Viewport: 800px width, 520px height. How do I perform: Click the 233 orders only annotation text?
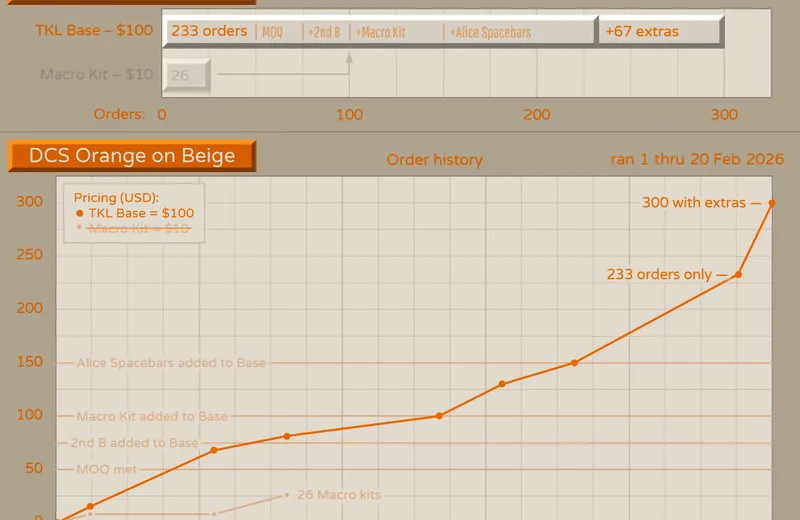659,275
